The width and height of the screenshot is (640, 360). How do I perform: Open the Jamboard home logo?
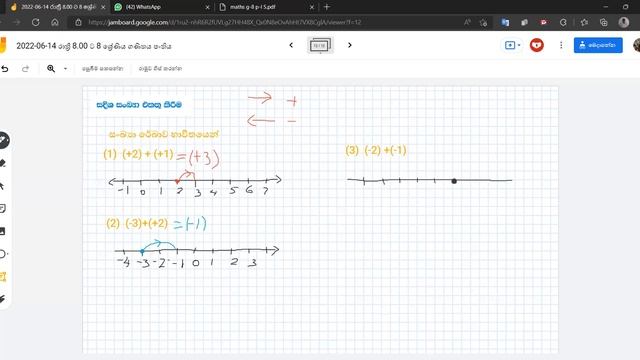3,45
